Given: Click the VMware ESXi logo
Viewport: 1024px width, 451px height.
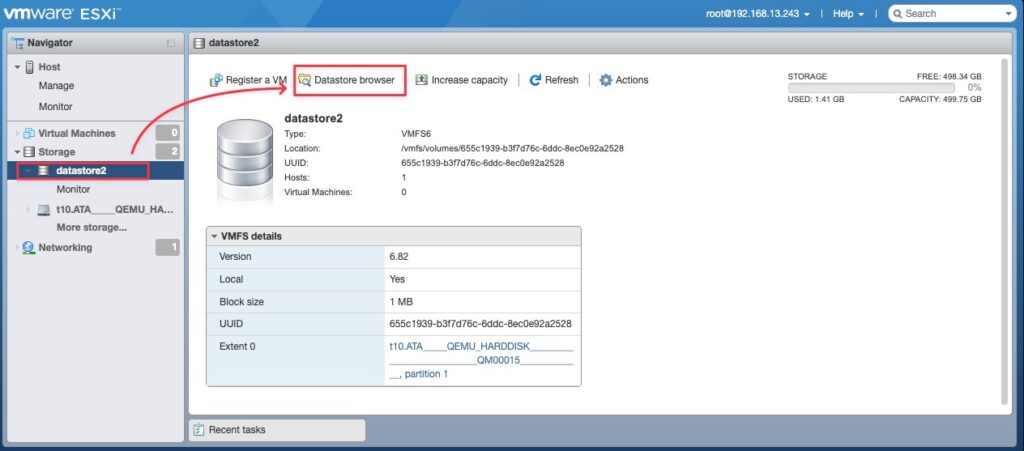Looking at the screenshot, I should pos(62,14).
